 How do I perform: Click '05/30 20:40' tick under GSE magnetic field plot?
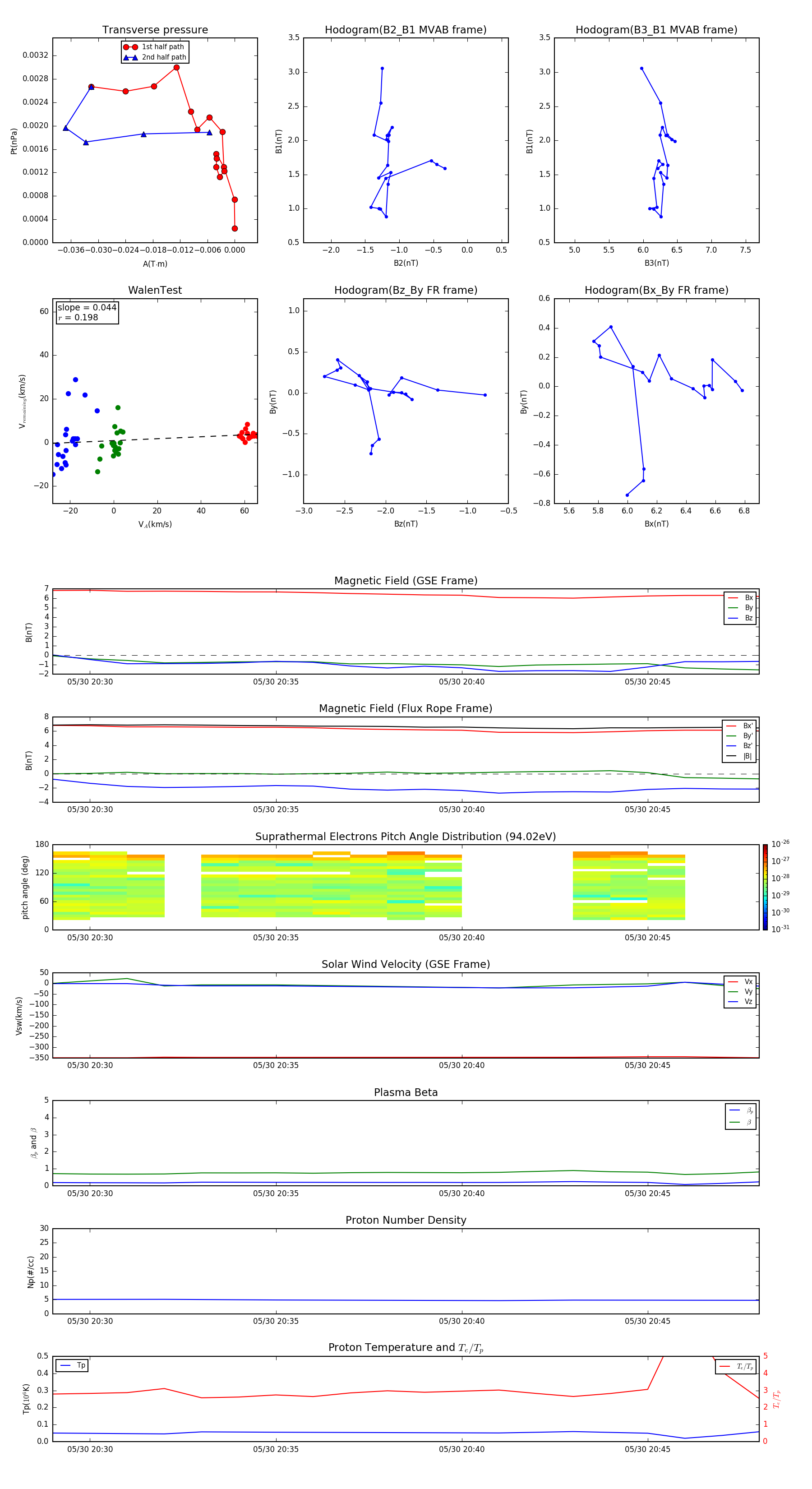pos(461,681)
